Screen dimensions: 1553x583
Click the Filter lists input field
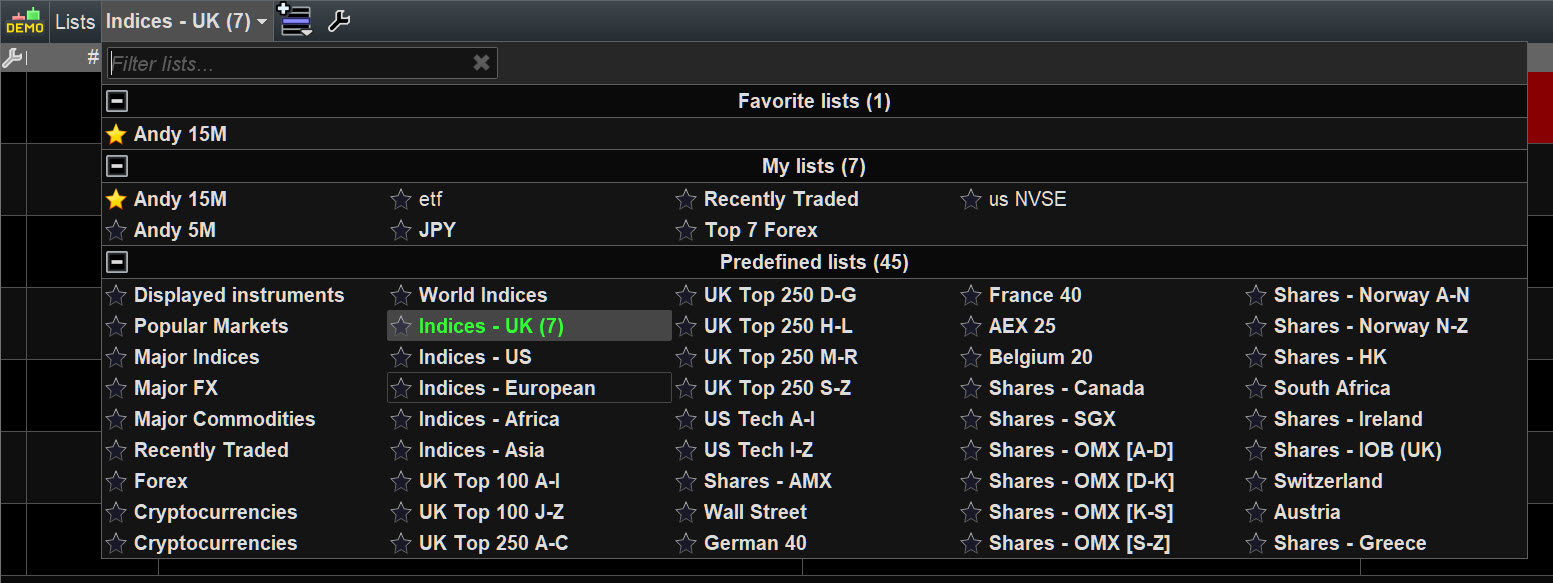point(288,64)
